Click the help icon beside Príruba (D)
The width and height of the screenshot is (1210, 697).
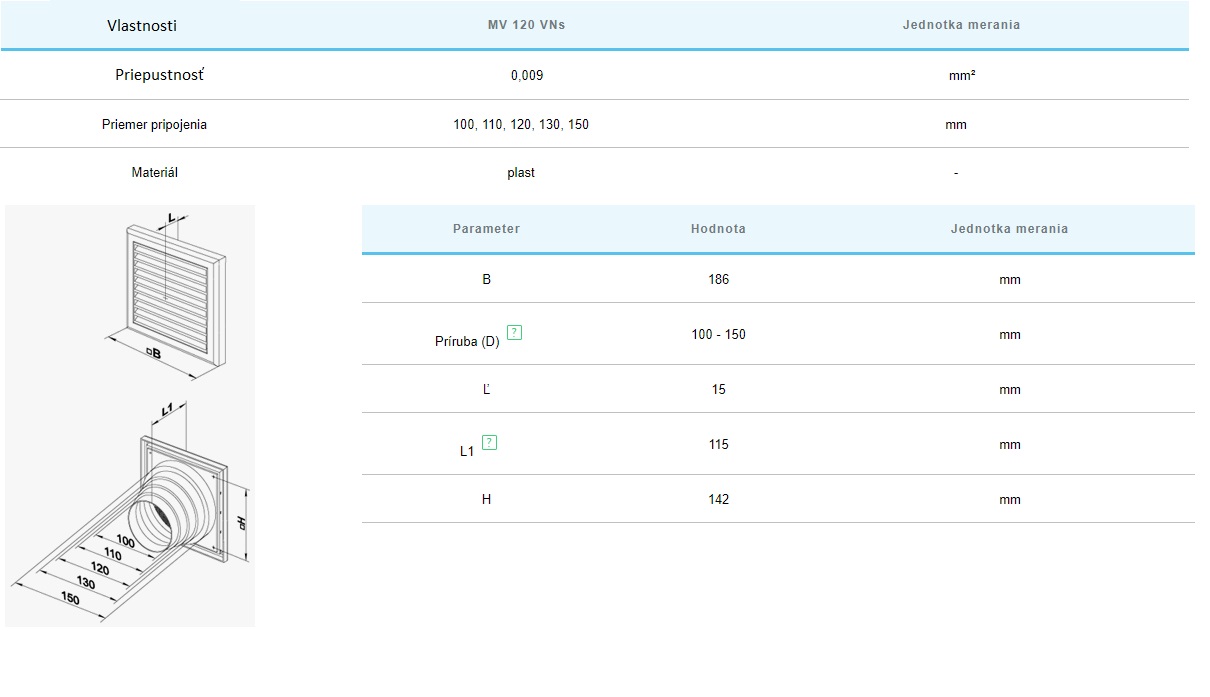[x=514, y=333]
